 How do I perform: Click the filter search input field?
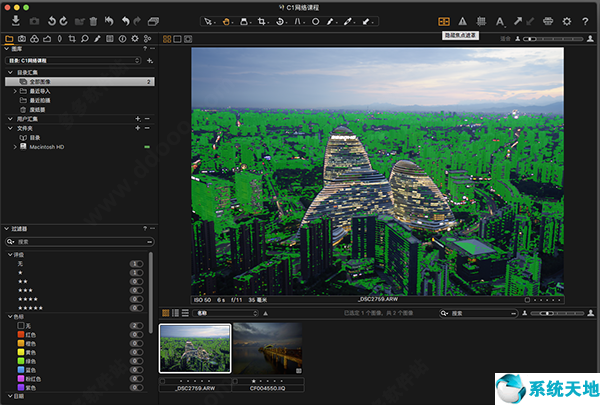coord(78,241)
